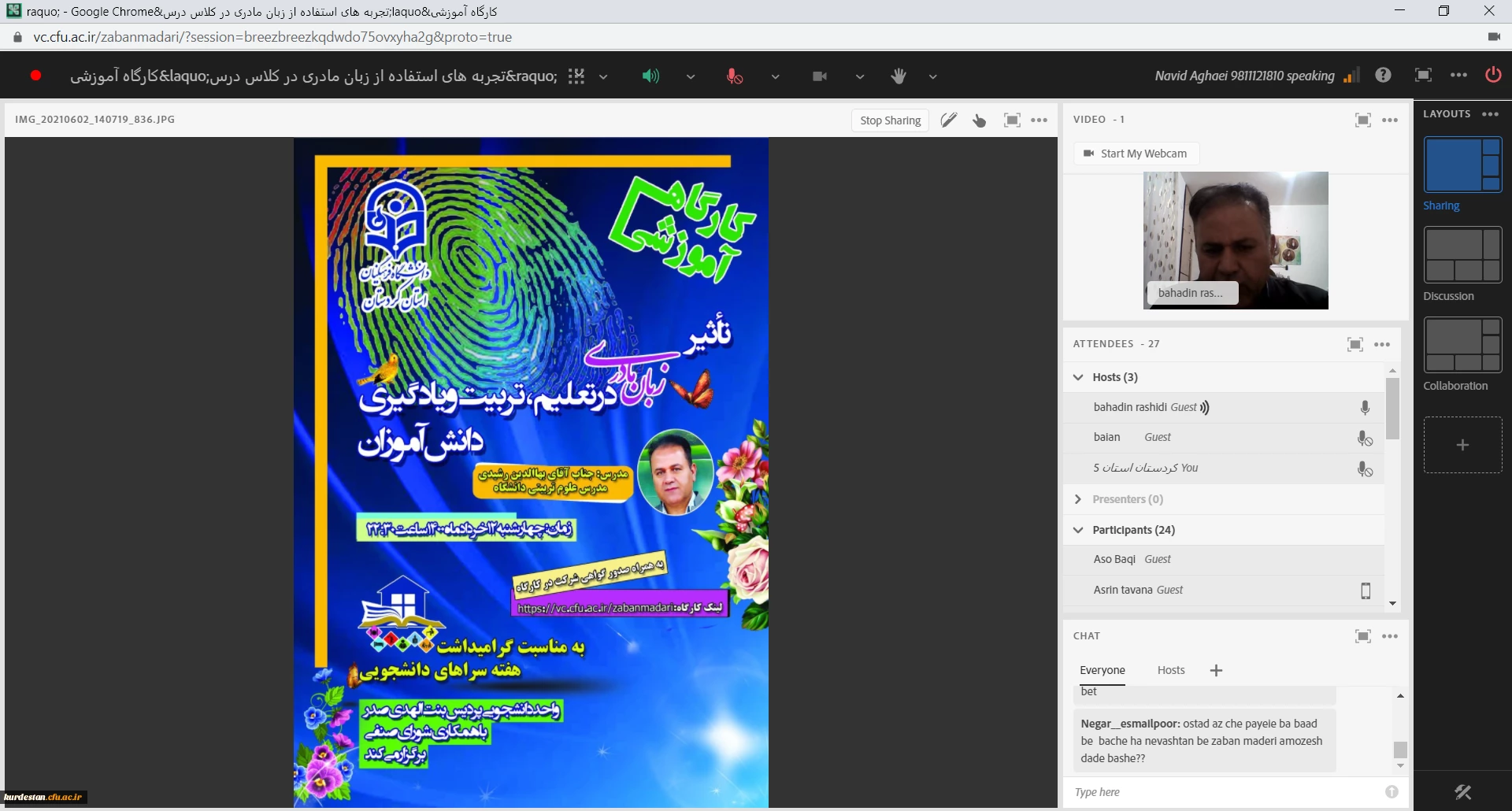Select the pointer tool next to Stop Sharing
Image resolution: width=1512 pixels, height=811 pixels.
point(980,120)
